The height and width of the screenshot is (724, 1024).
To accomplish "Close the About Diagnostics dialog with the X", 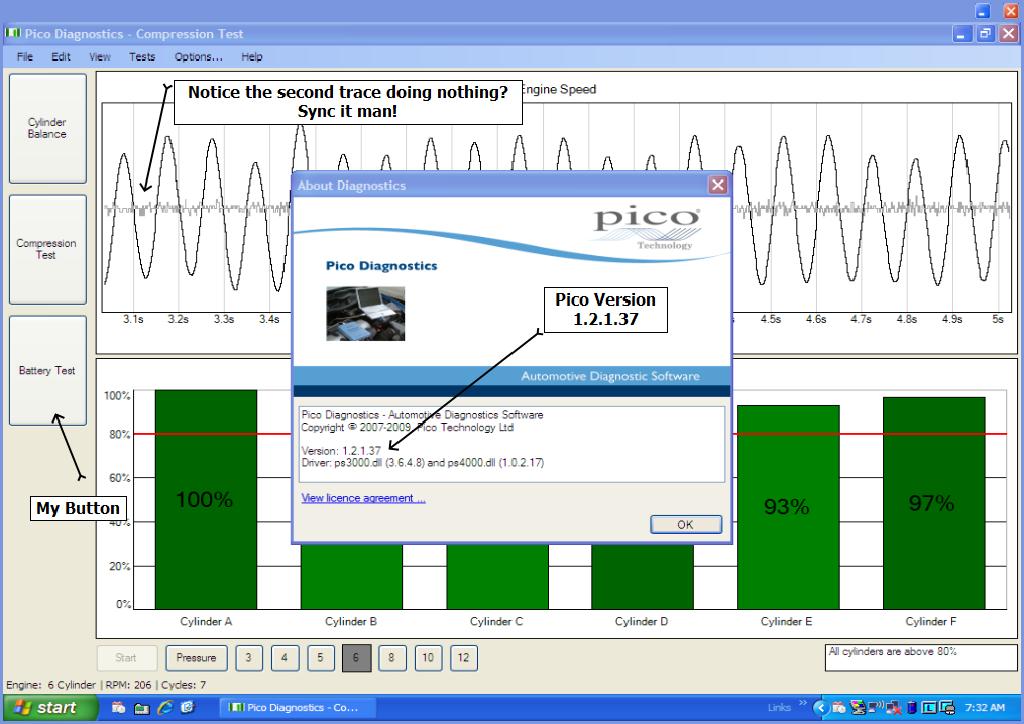I will click(718, 185).
